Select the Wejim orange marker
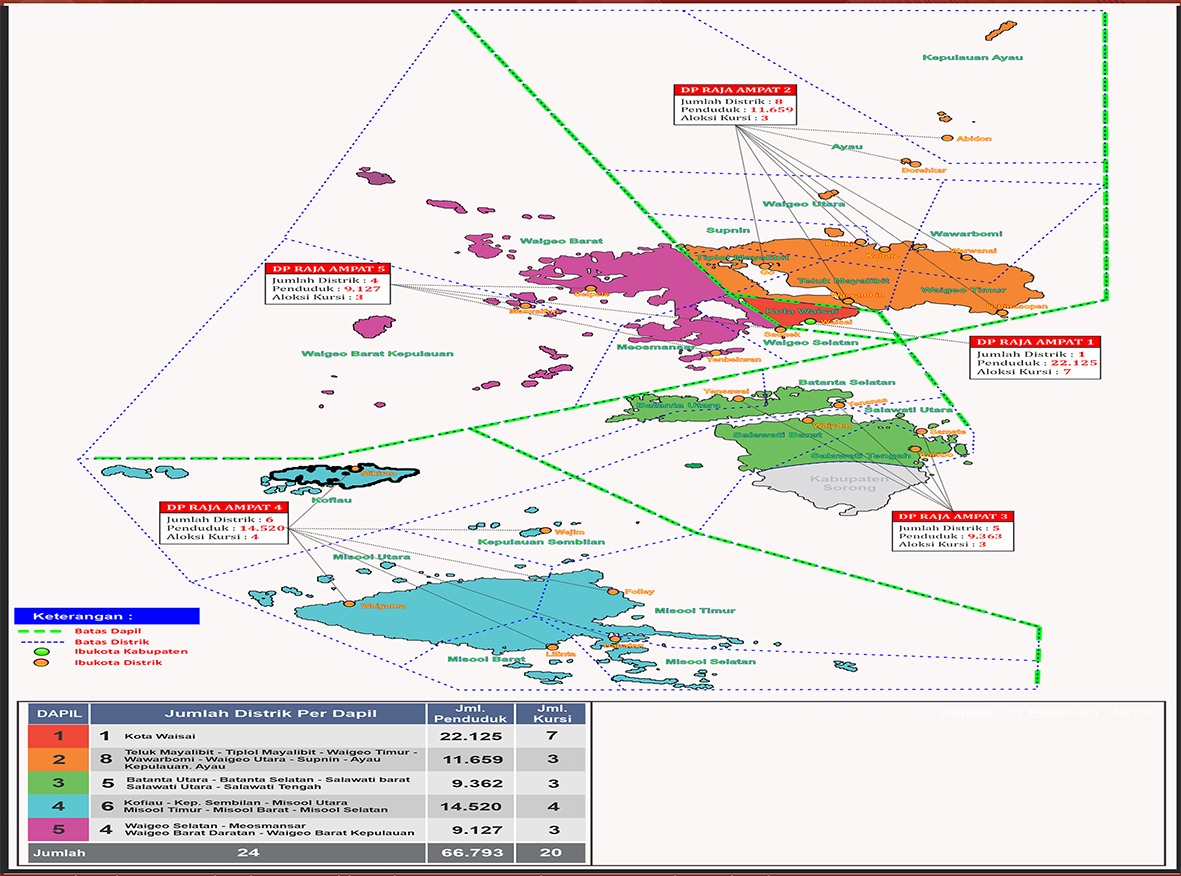The height and width of the screenshot is (876, 1181). 545,532
